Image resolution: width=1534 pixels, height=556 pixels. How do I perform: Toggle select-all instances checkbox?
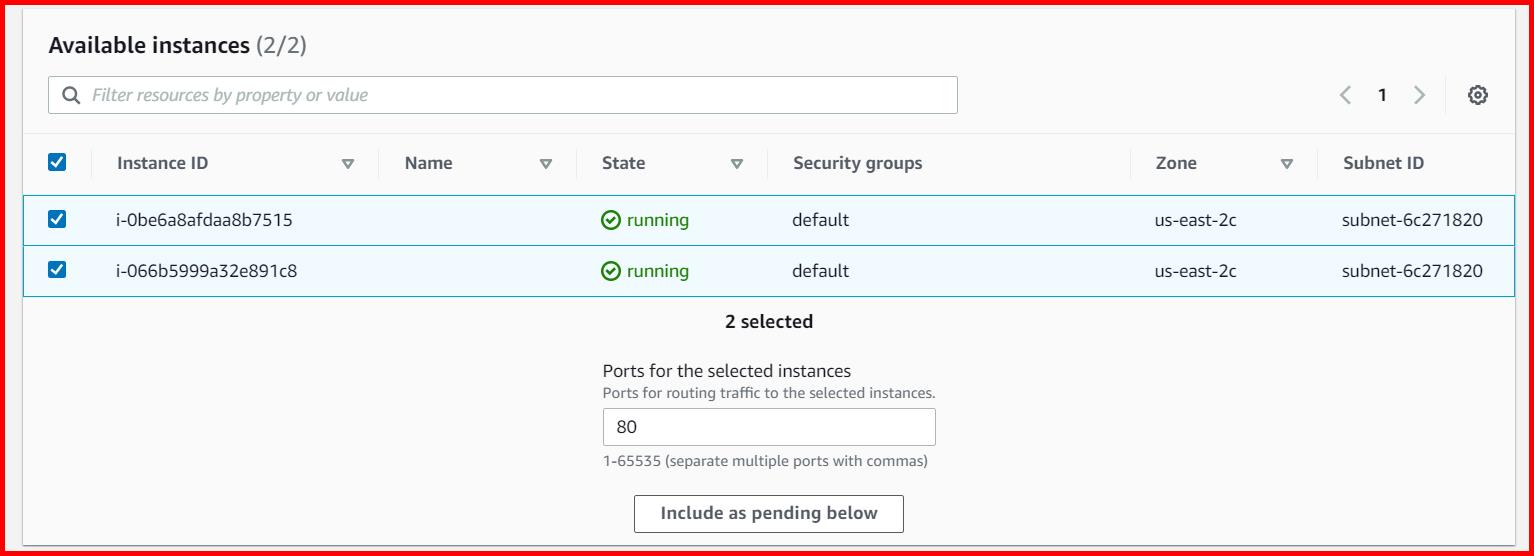click(57, 162)
